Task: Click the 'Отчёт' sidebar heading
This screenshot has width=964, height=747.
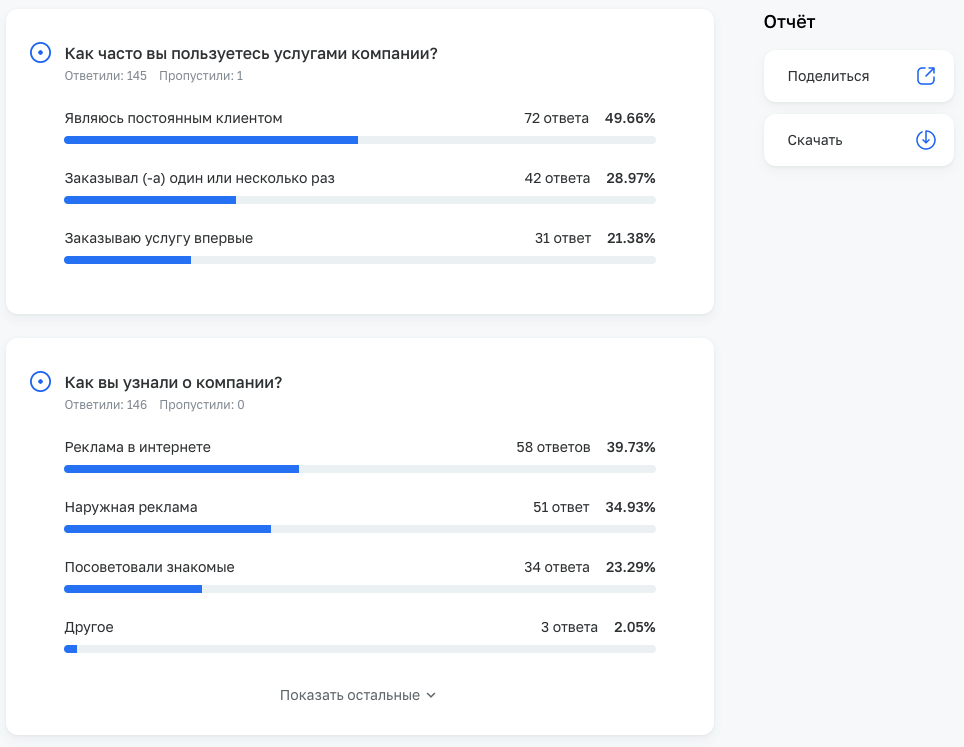Action: [789, 21]
